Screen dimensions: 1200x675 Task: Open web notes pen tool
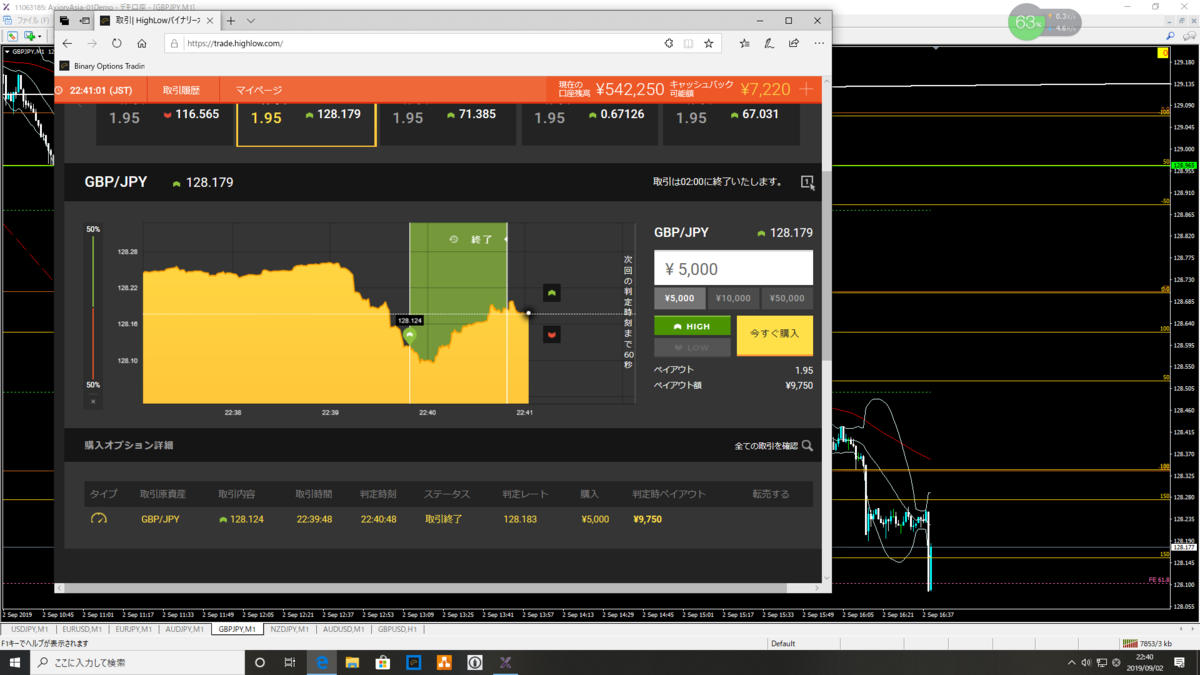coord(769,44)
